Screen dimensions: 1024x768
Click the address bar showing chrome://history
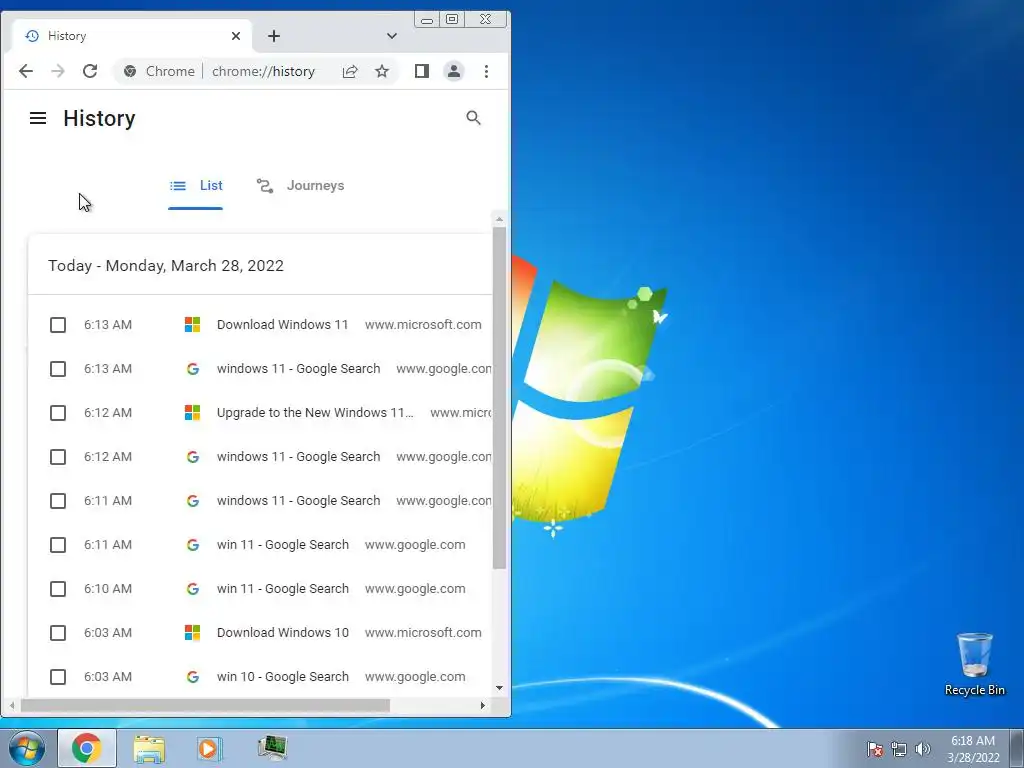click(x=263, y=71)
